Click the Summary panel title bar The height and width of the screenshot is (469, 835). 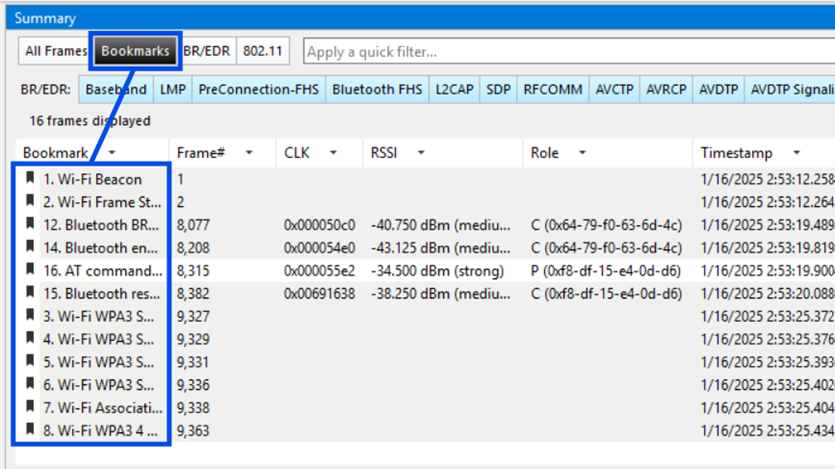(420, 18)
